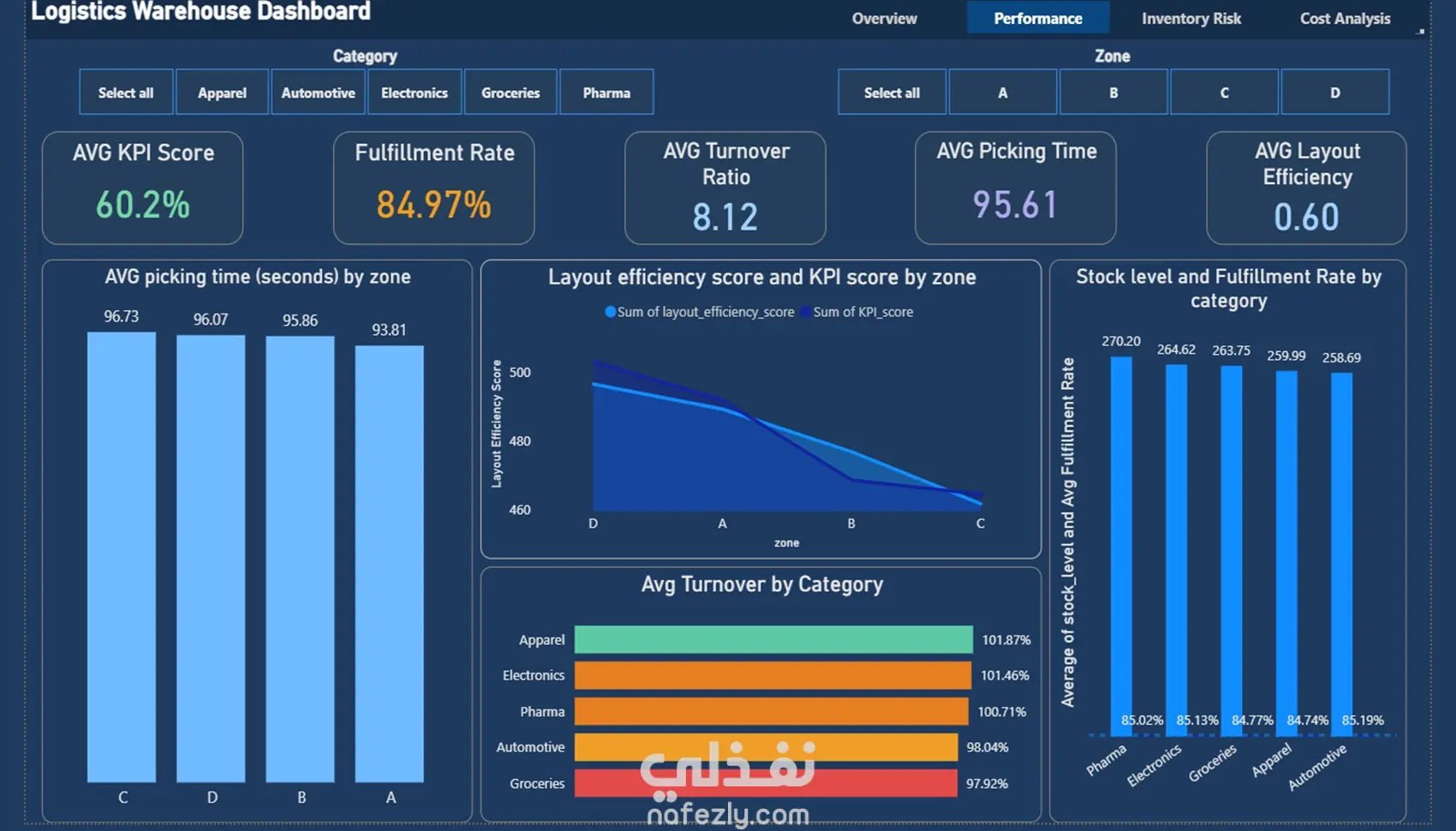Select Groceries stock level column

pos(1231,551)
